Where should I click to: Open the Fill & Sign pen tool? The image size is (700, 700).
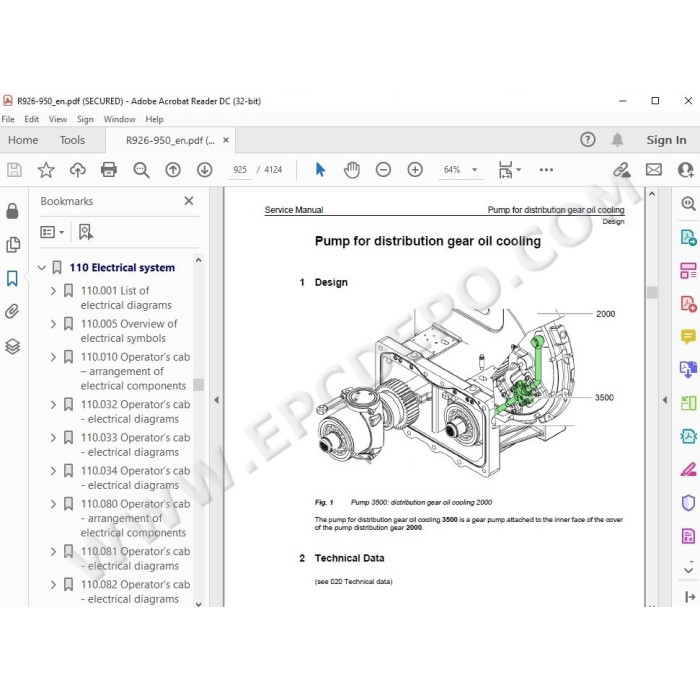point(688,469)
